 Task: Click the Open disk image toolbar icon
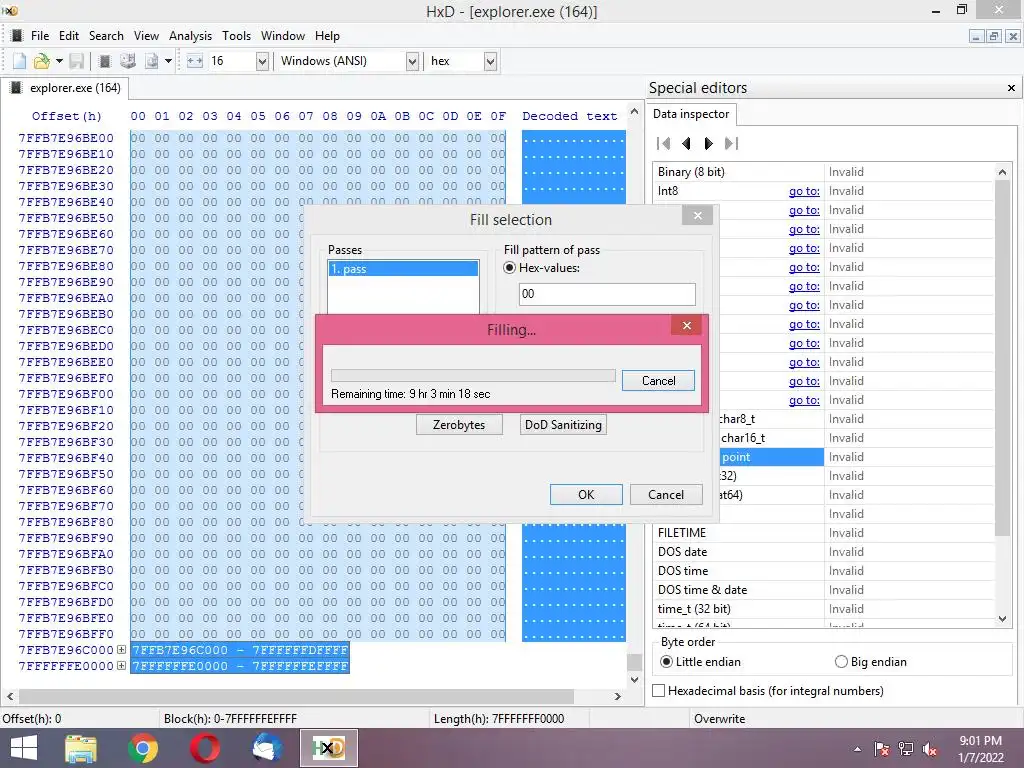(x=152, y=61)
